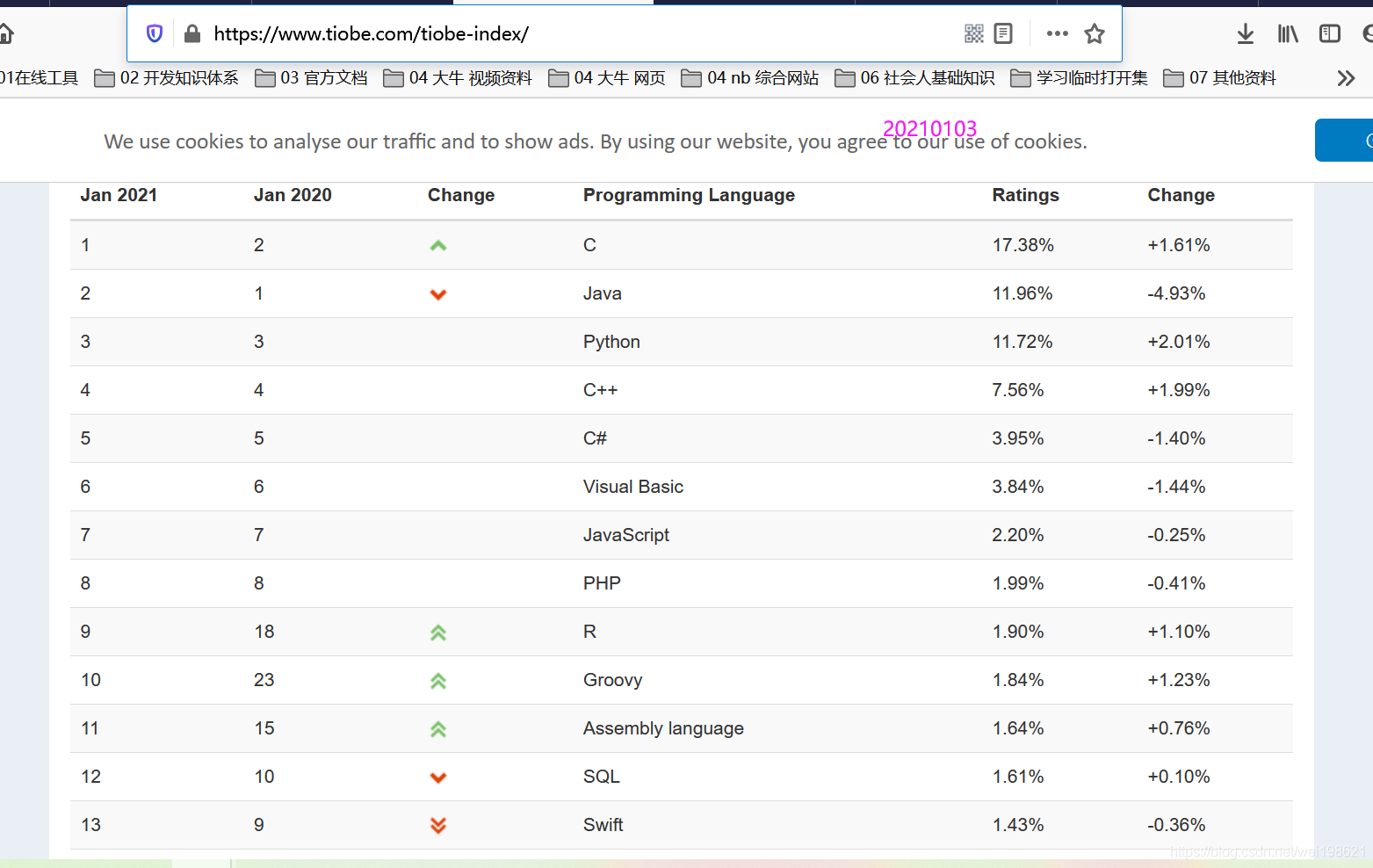
Task: Open the 01在线工具 bookmark folder
Action: click(x=39, y=78)
